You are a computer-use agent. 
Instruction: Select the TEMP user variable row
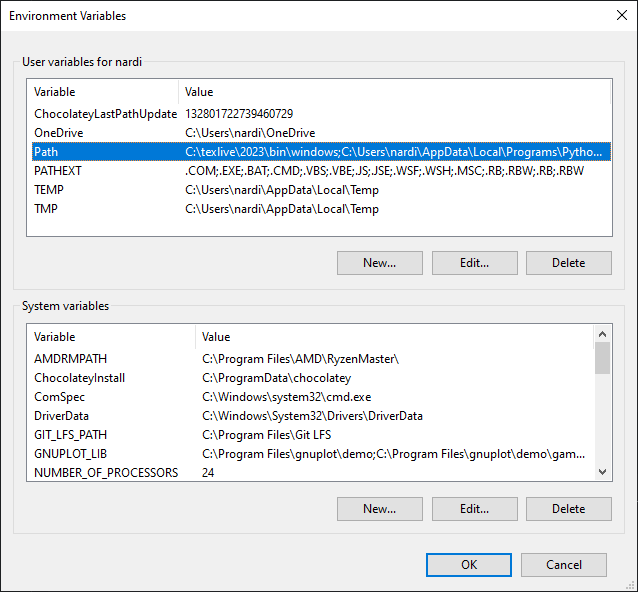[x=321, y=190]
